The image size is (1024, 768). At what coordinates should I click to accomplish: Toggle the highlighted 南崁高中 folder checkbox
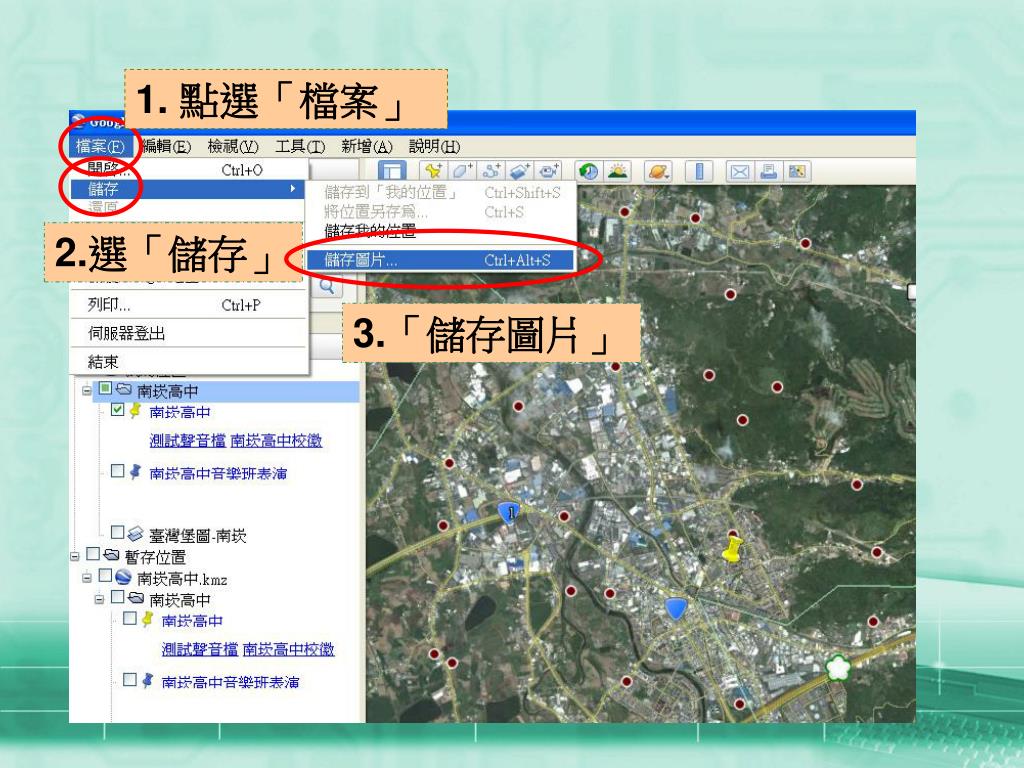coord(105,388)
